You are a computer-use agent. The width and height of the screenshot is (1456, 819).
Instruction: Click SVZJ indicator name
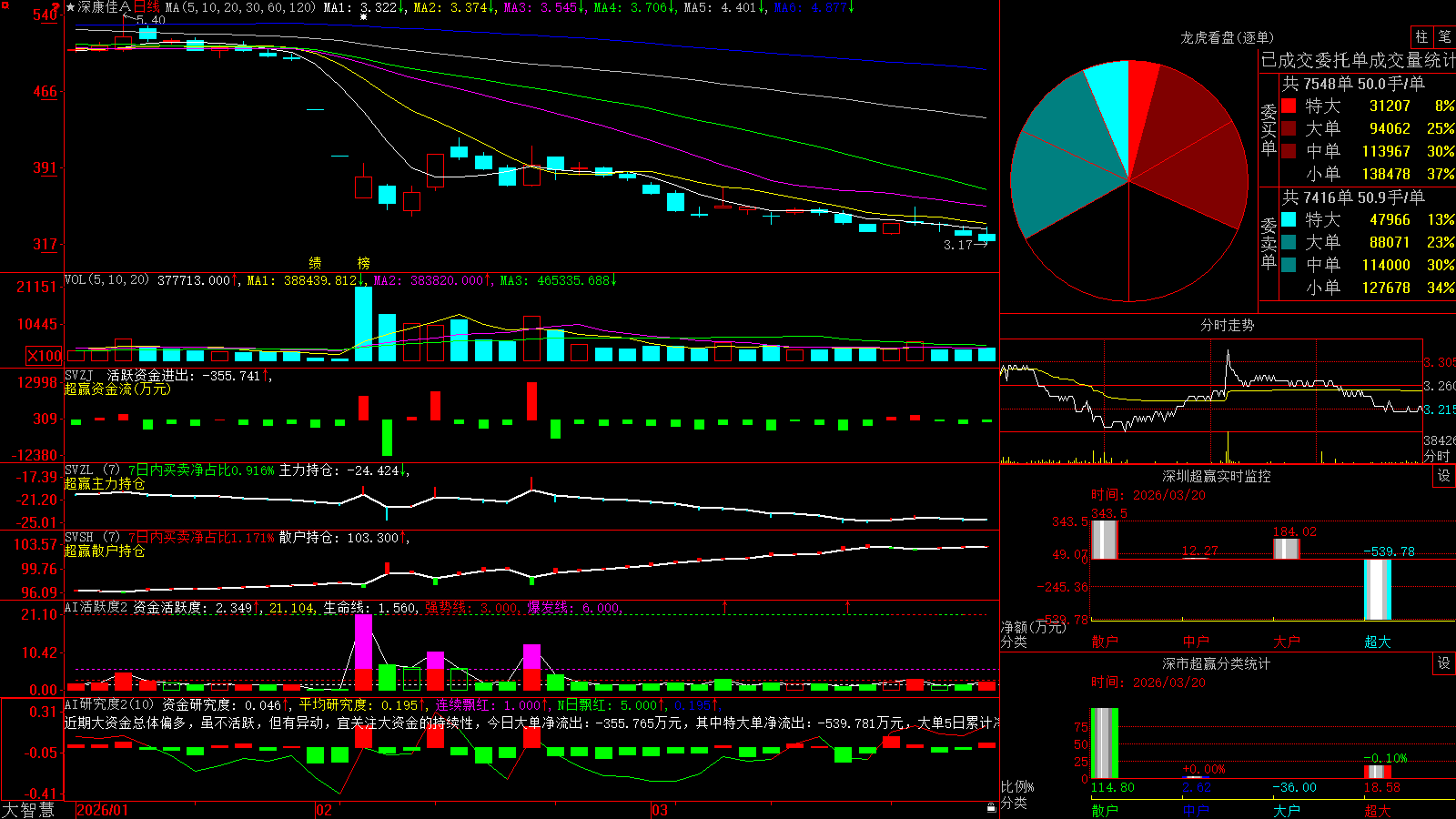[79, 375]
